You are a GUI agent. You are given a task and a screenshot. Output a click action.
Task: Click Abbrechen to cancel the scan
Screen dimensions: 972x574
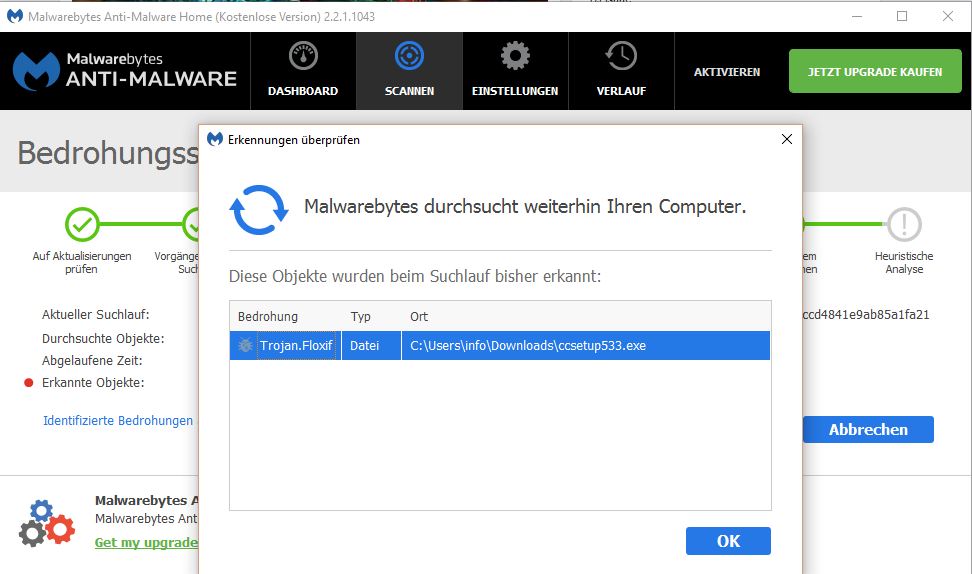[868, 430]
